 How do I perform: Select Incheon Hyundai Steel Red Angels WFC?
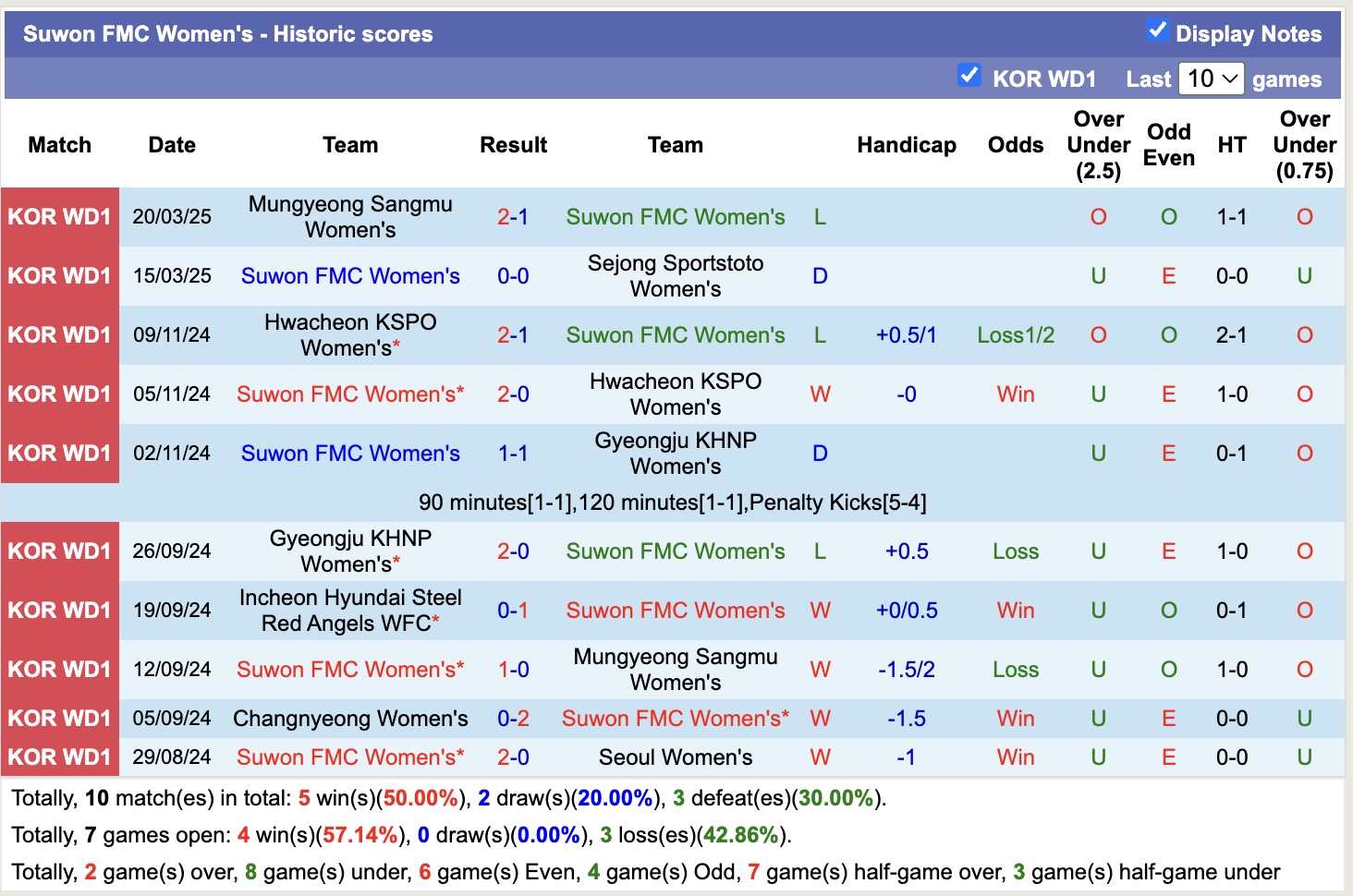(x=350, y=610)
